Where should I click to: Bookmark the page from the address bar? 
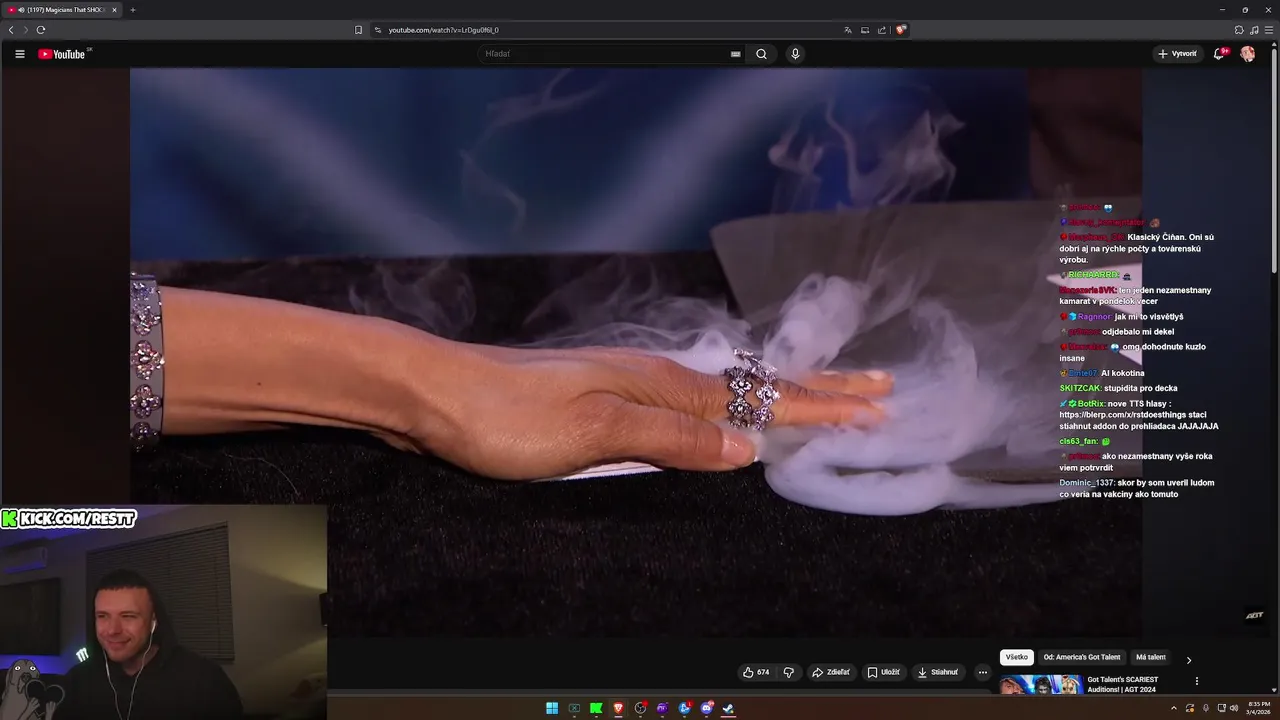tap(358, 30)
